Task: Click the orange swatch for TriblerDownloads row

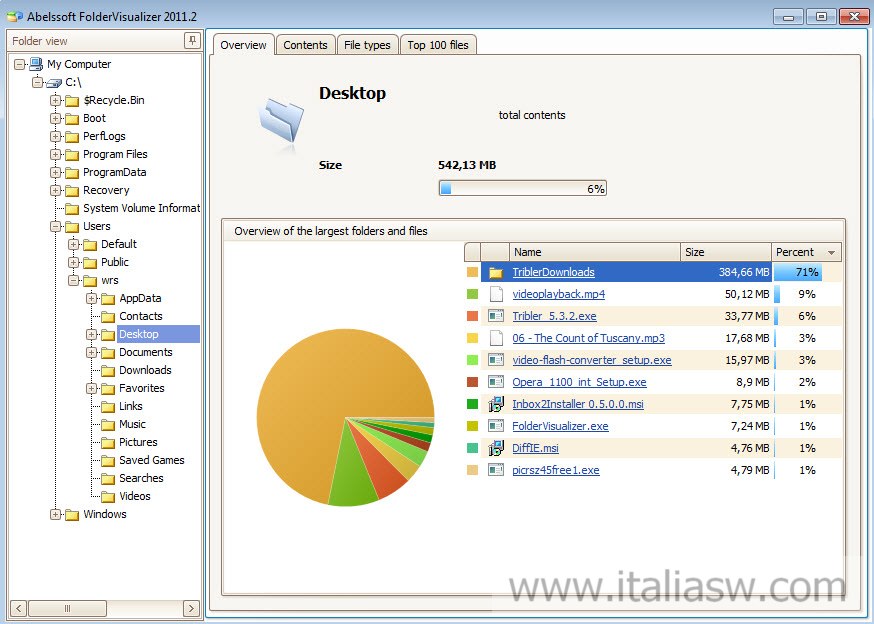Action: (472, 272)
